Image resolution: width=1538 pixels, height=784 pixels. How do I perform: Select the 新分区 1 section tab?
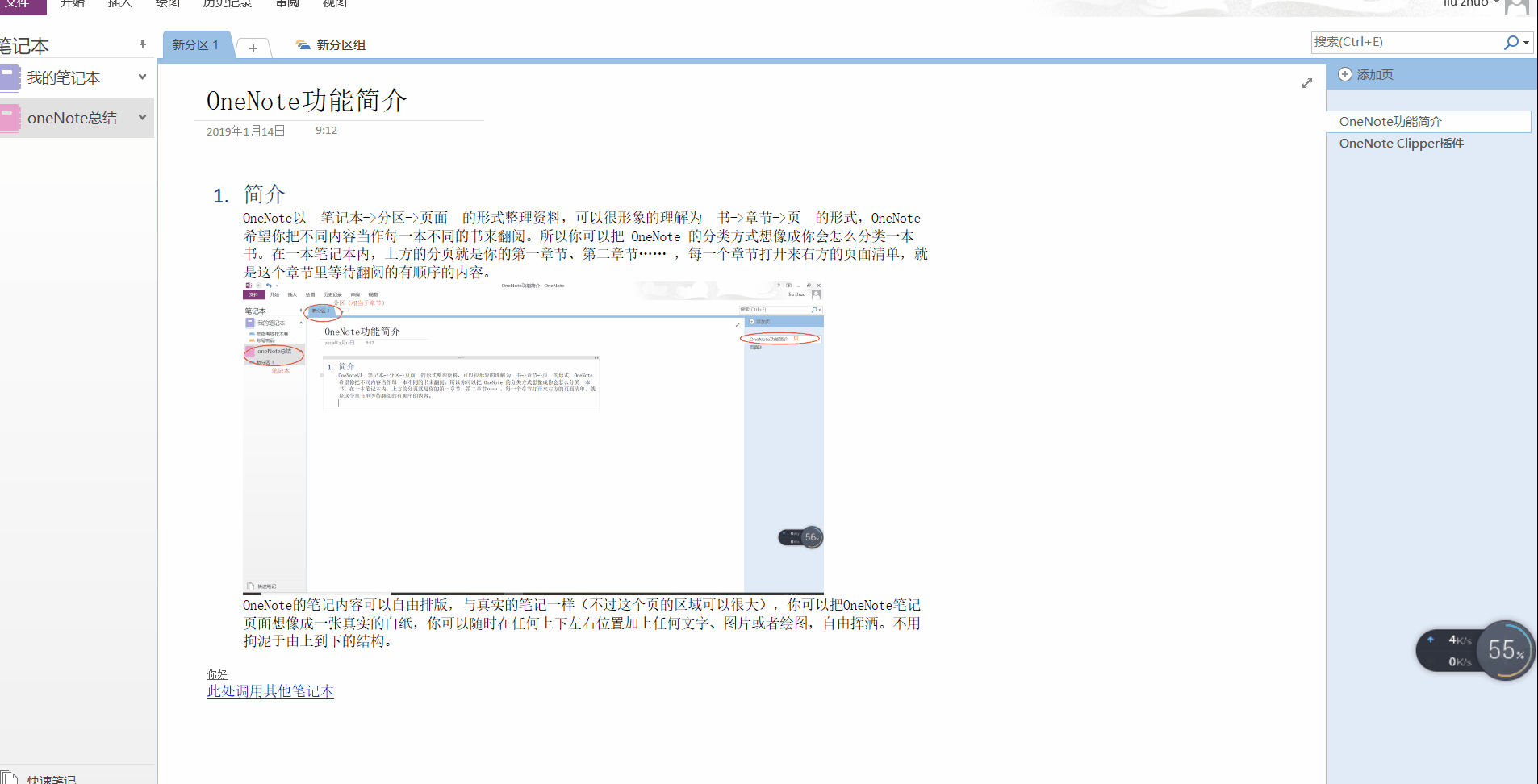click(x=197, y=45)
